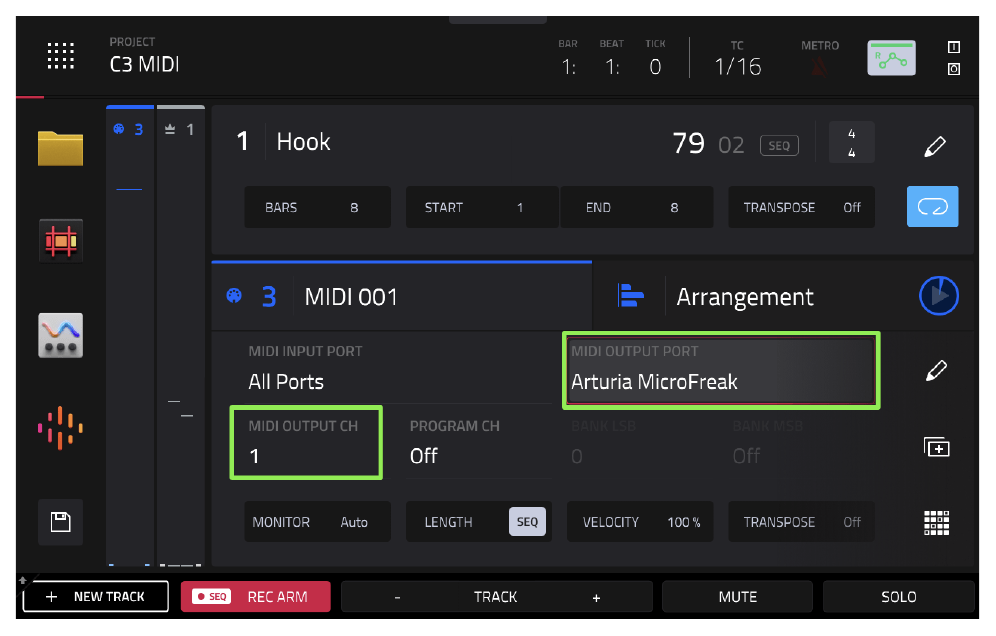Image resolution: width=996 pixels, height=636 pixels.
Task: Click the TICK position value 0
Action: click(x=655, y=66)
